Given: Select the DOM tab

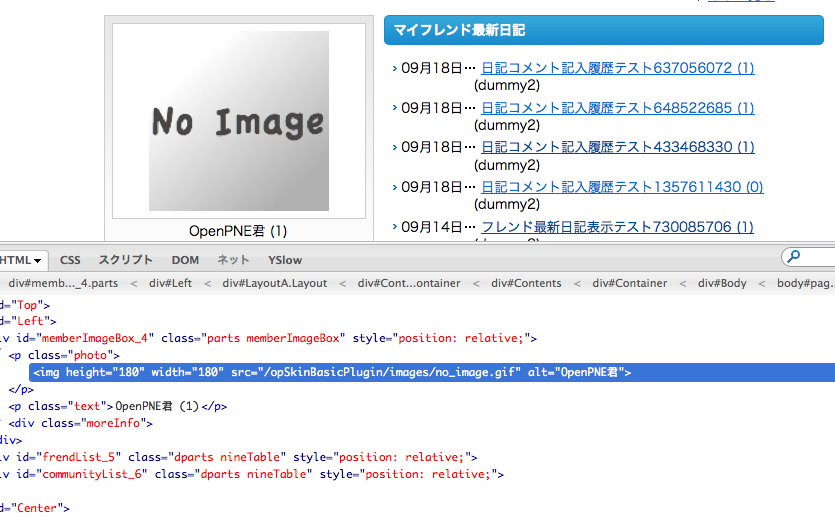Looking at the screenshot, I should (x=185, y=260).
